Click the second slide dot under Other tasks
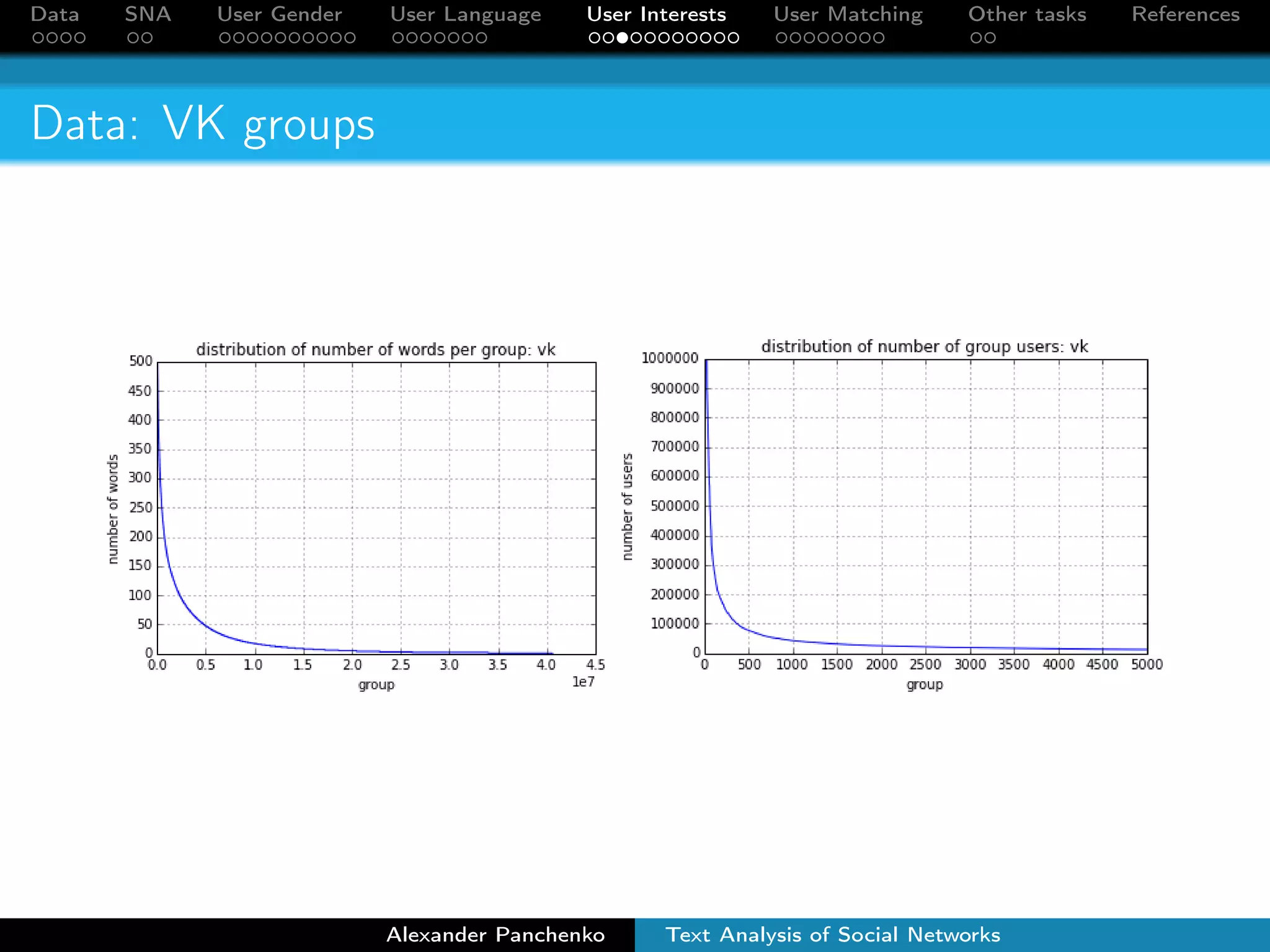Viewport: 1270px width, 952px height. [990, 38]
